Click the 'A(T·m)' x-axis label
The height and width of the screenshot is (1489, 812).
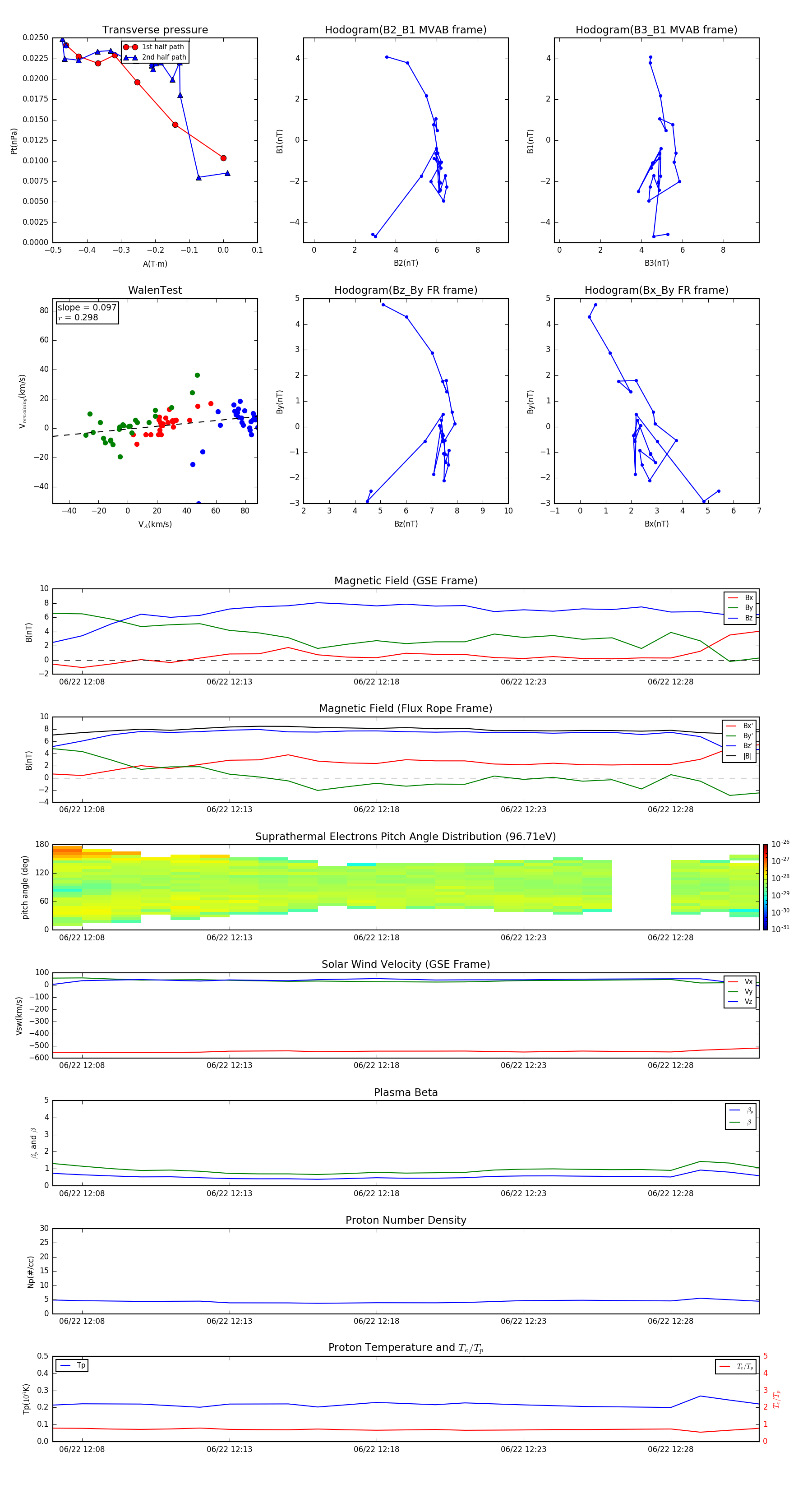(155, 264)
